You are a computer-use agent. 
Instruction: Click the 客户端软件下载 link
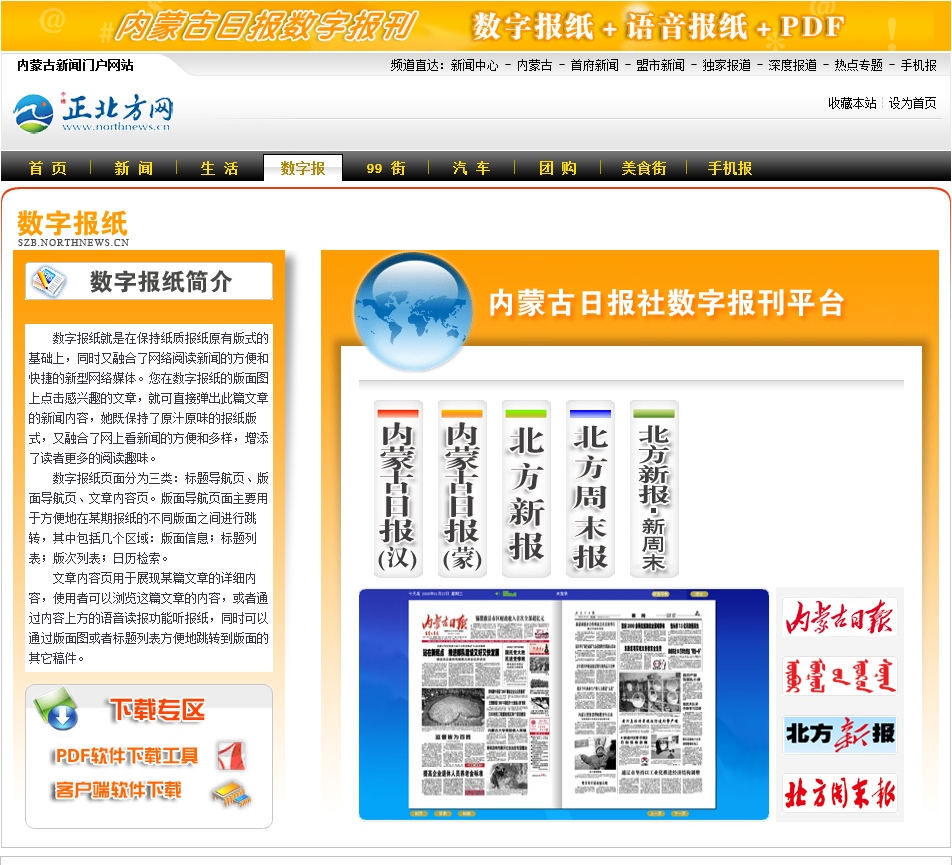[118, 790]
